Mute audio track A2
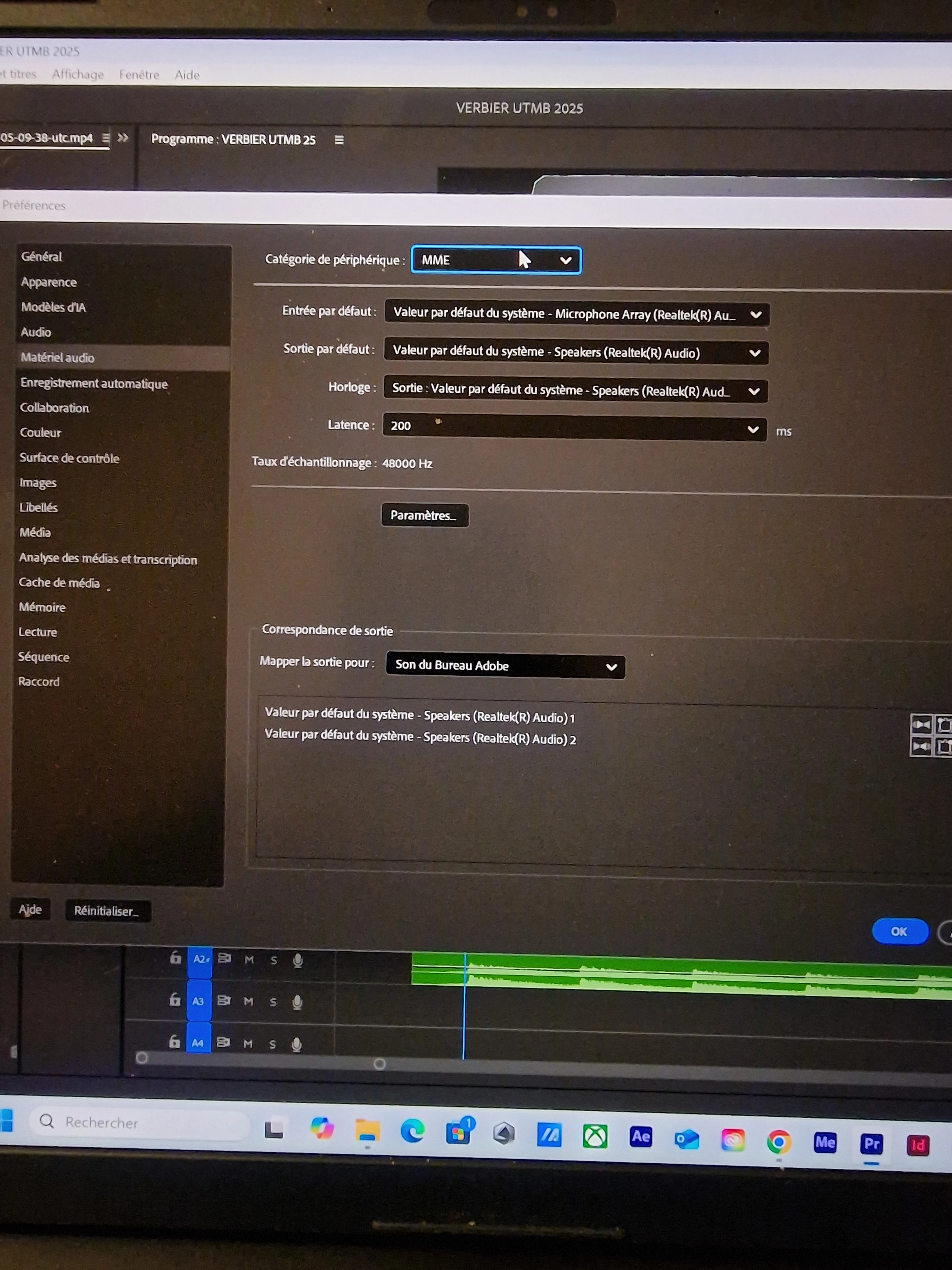Image resolution: width=952 pixels, height=1270 pixels. (x=249, y=959)
